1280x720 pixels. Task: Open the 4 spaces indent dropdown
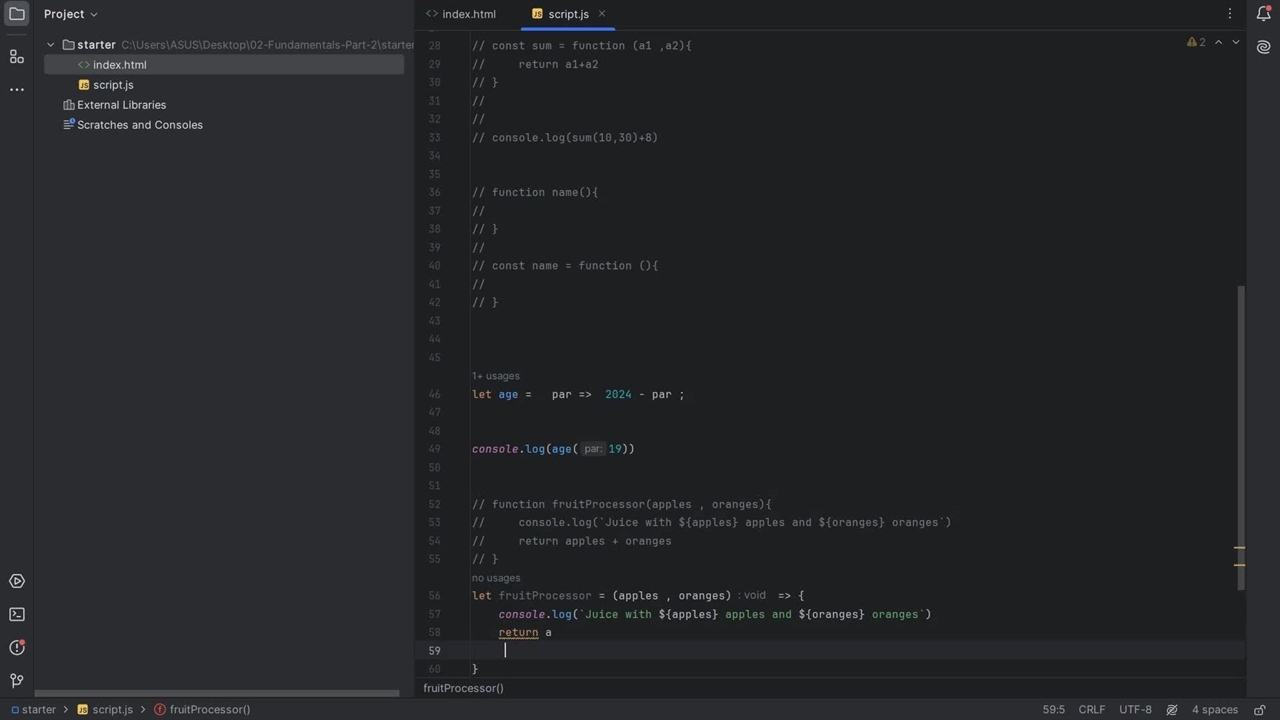pyautogui.click(x=1214, y=710)
